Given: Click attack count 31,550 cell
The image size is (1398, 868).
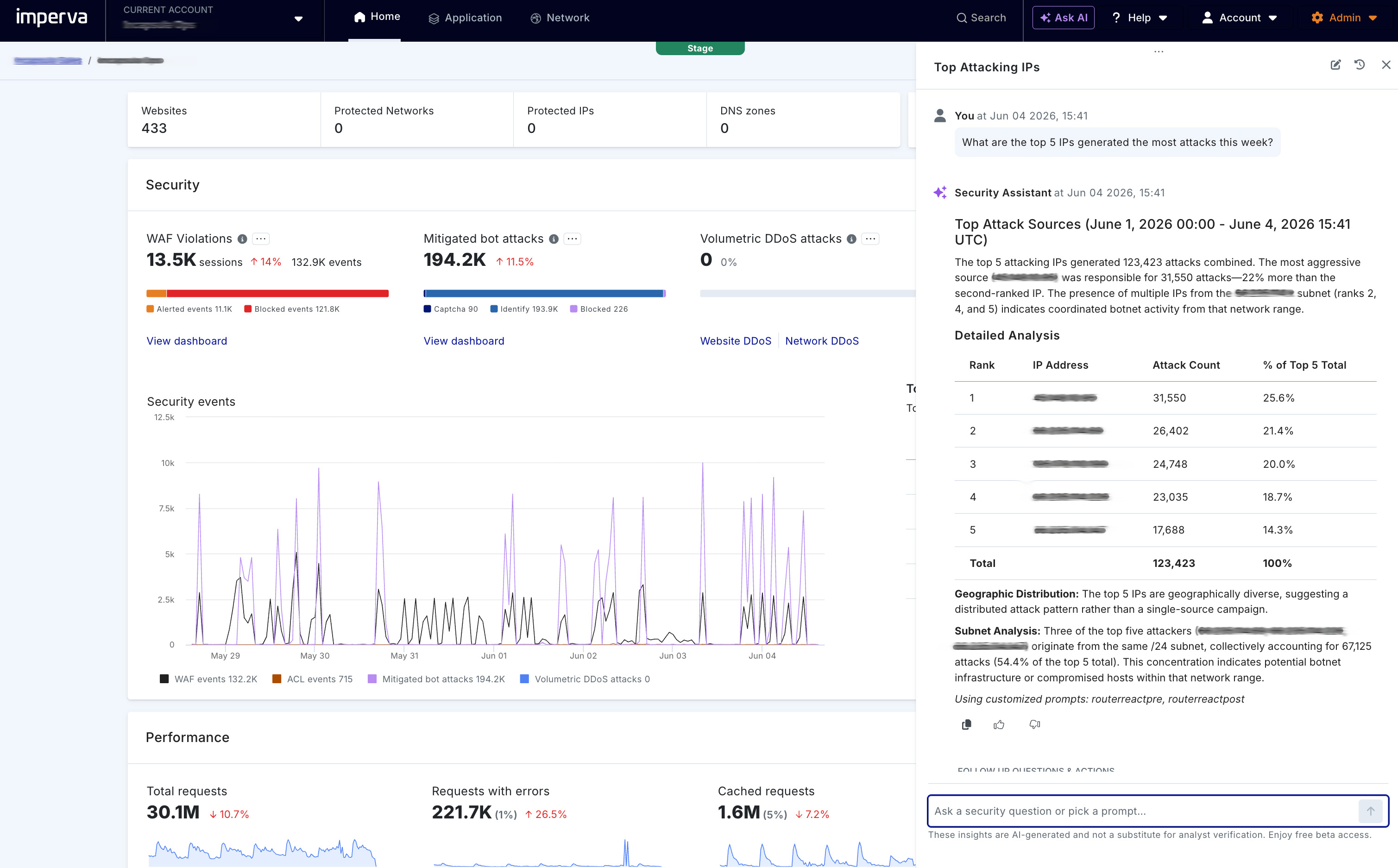Looking at the screenshot, I should (1169, 398).
